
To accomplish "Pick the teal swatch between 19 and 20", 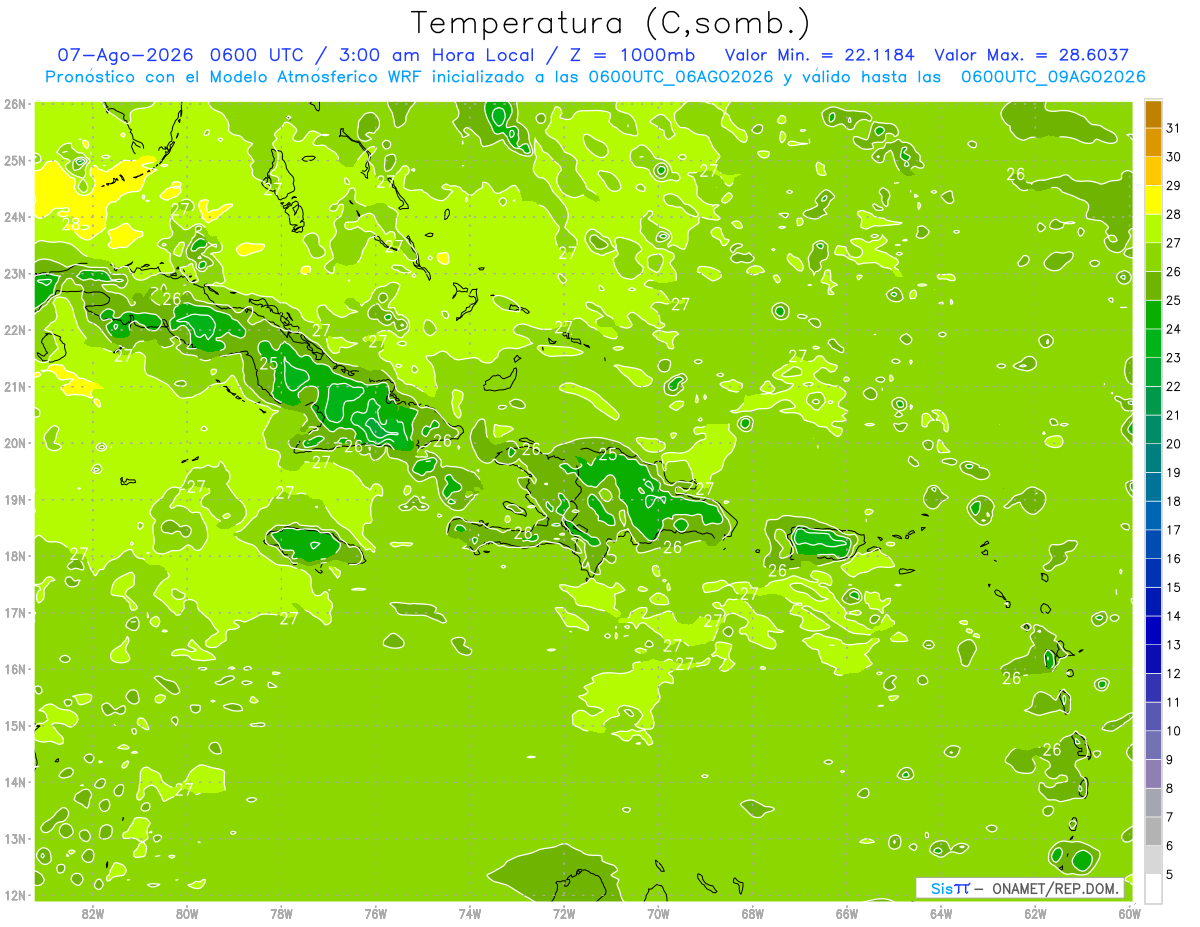I will 1153,458.
